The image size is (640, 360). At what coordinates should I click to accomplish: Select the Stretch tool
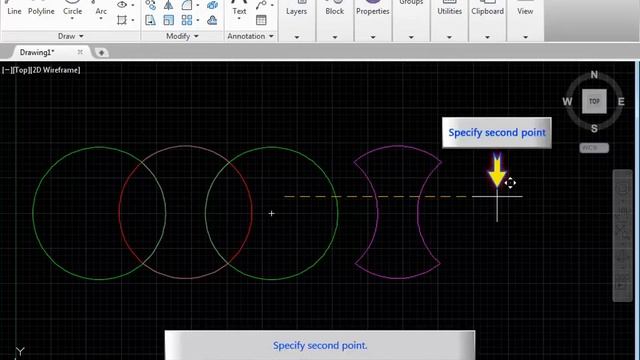[x=150, y=20]
